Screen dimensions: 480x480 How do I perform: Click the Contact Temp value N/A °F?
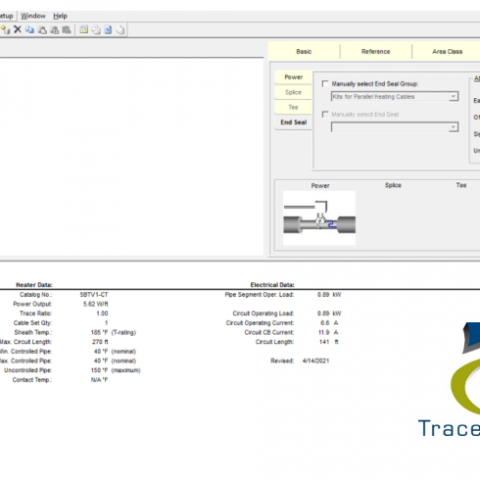coord(99,380)
